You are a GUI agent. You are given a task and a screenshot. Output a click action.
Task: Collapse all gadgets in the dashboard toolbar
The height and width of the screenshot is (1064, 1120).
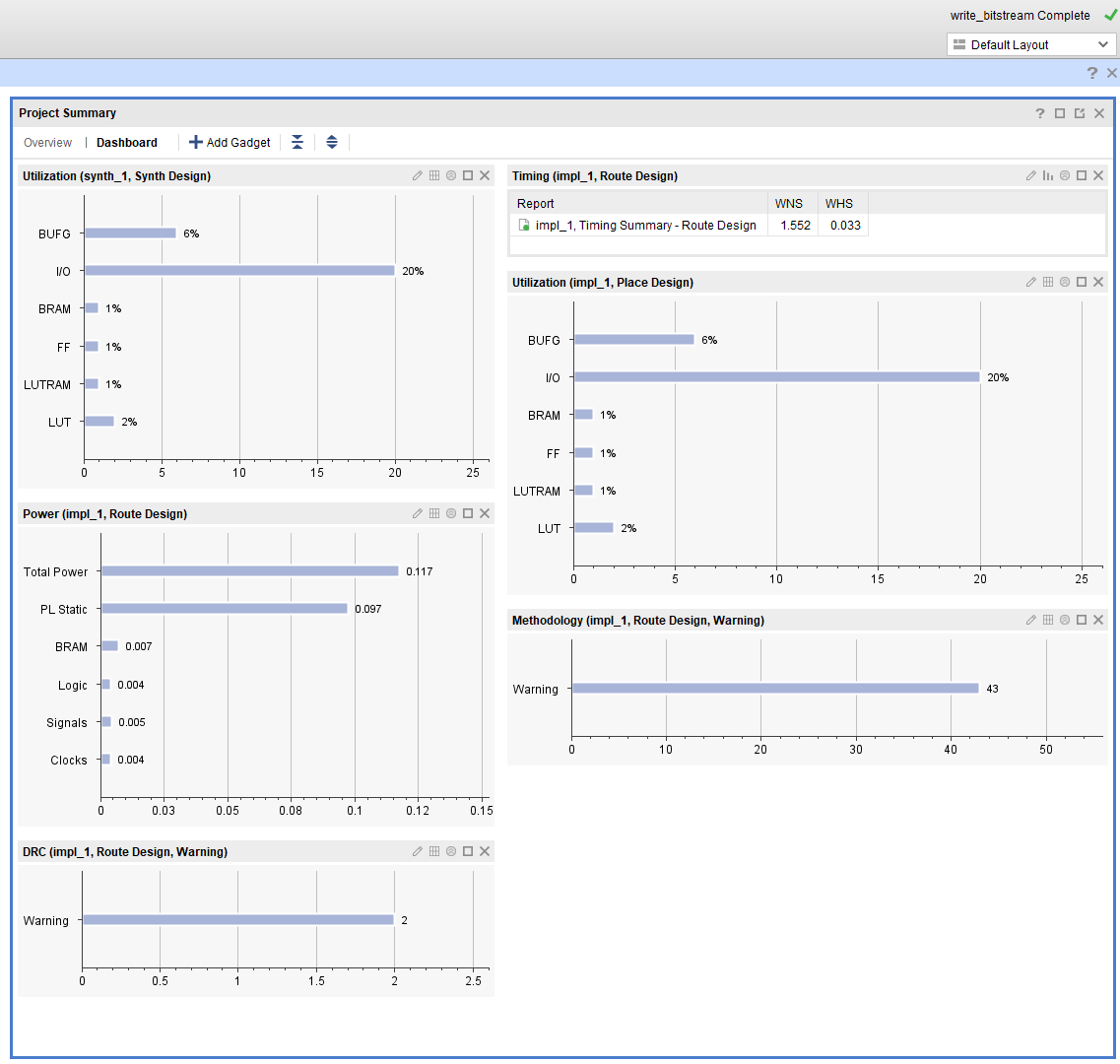pyautogui.click(x=297, y=142)
